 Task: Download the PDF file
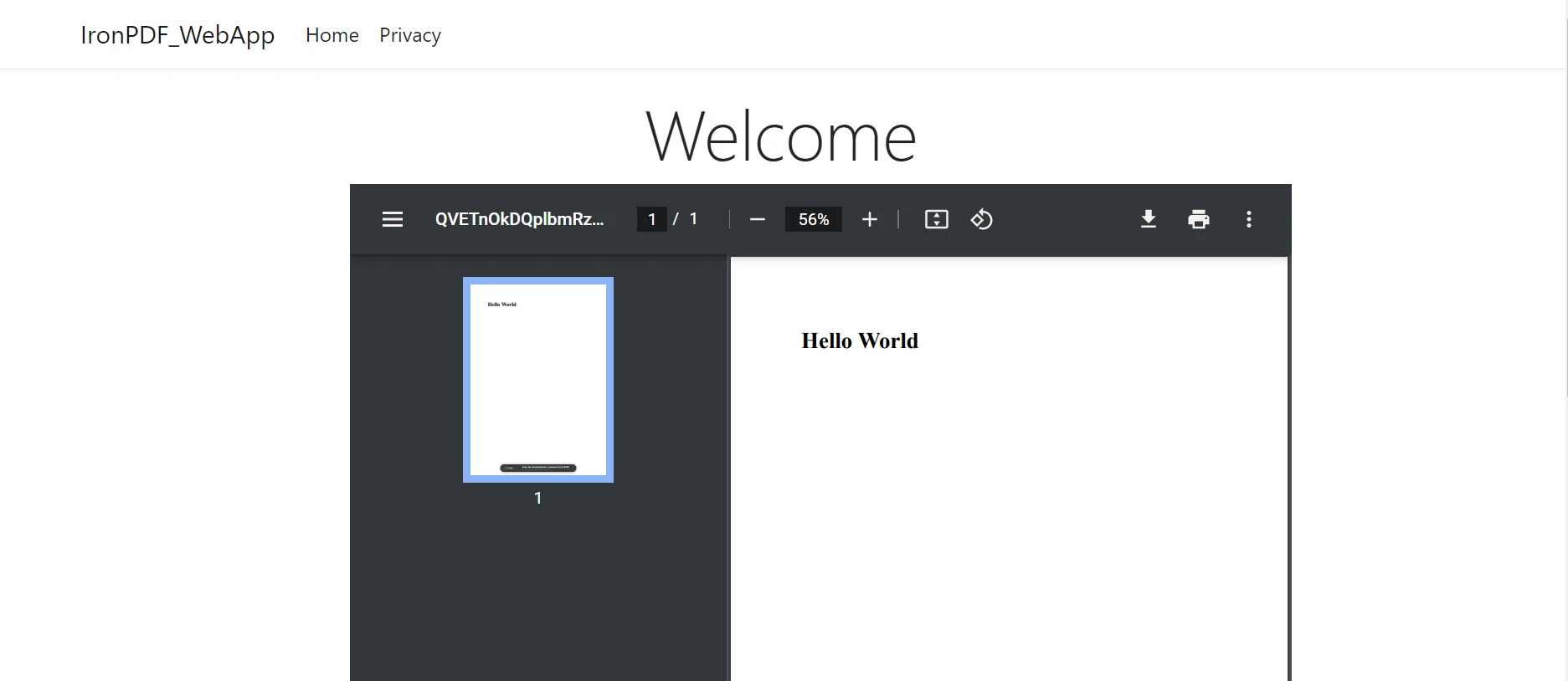[1149, 219]
